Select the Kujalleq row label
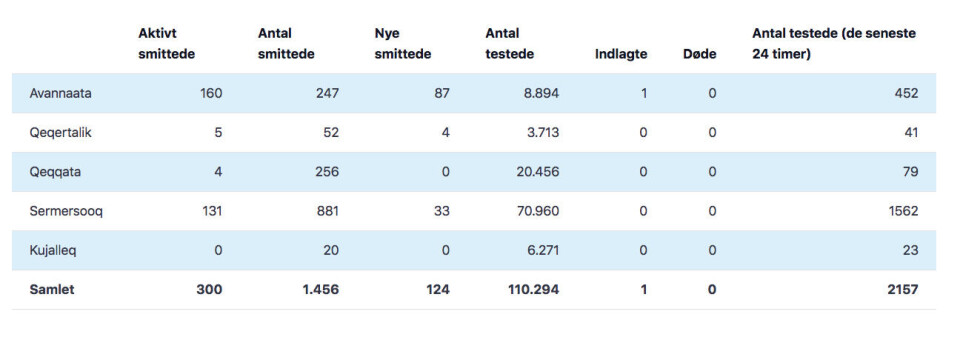 pyautogui.click(x=53, y=250)
